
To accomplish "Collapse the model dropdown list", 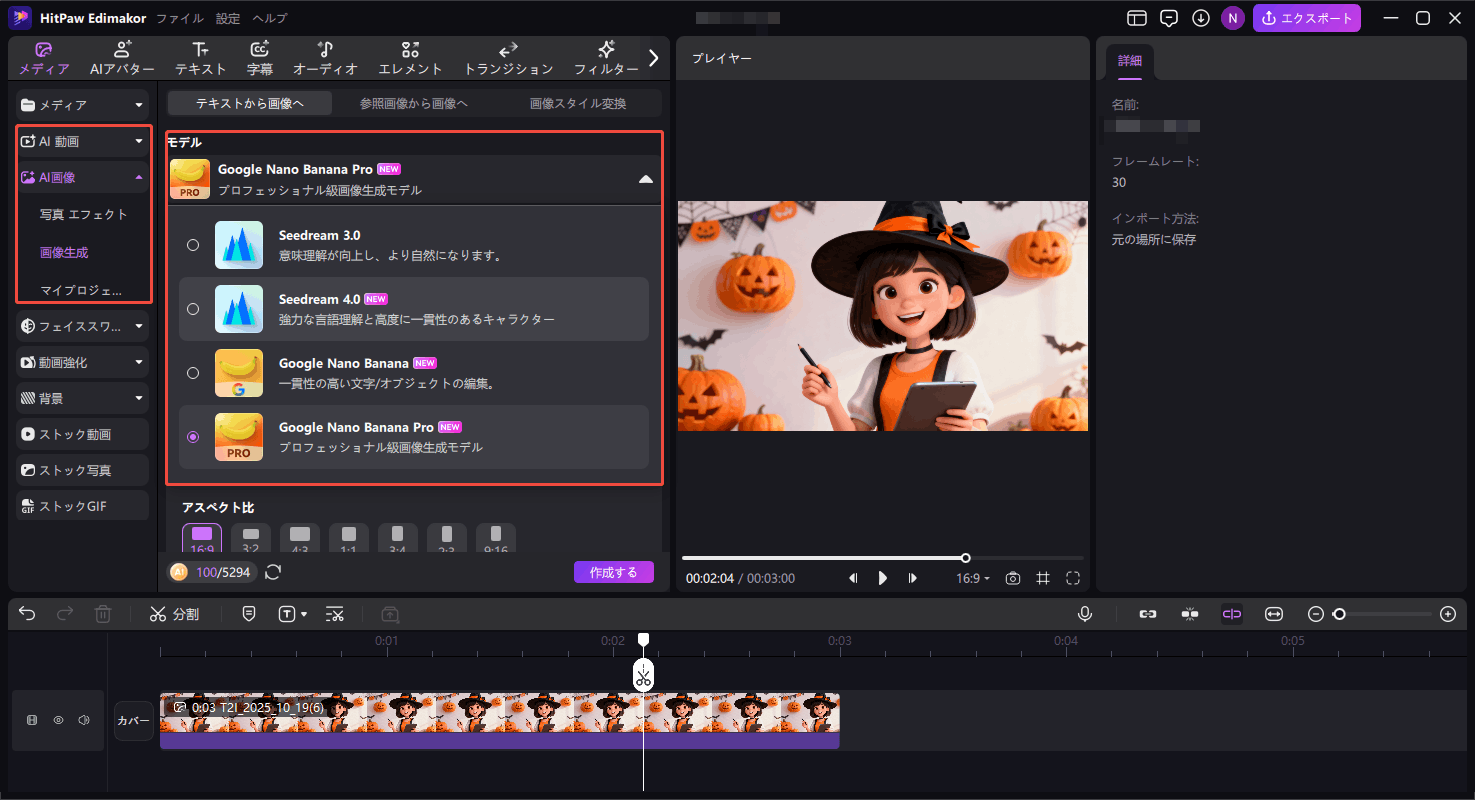I will [x=645, y=179].
